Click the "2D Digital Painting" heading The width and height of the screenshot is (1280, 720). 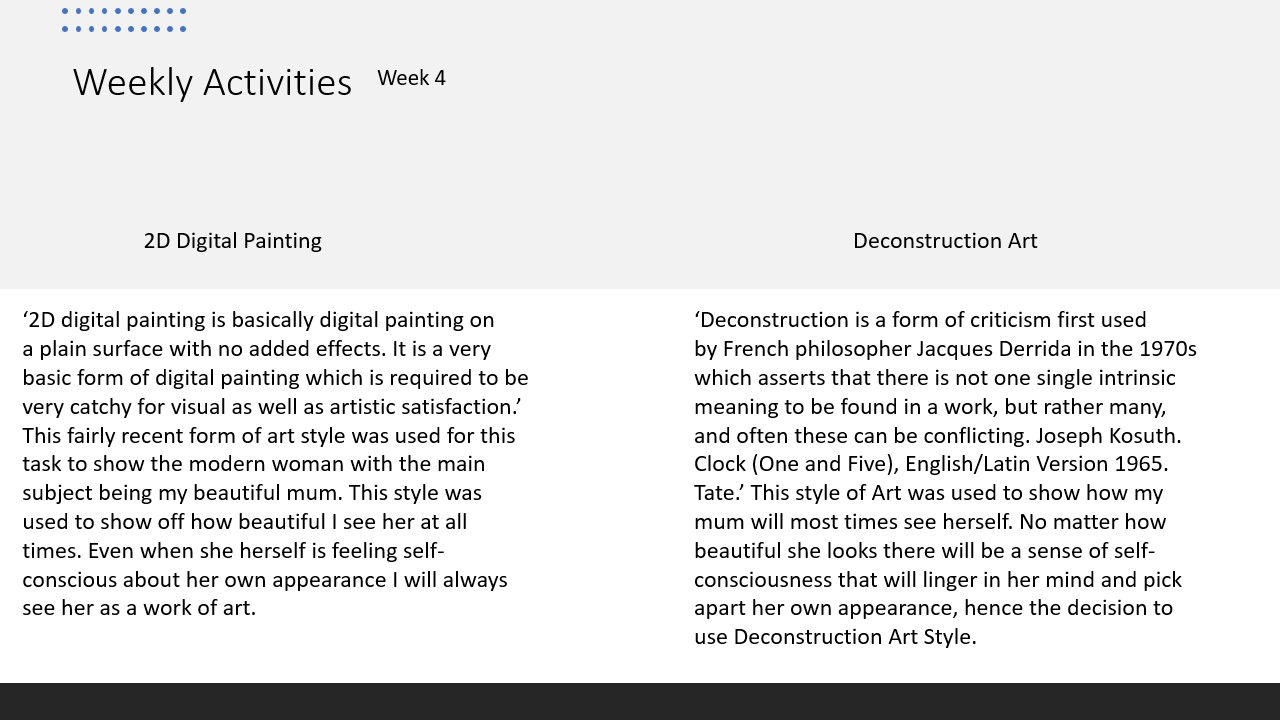click(x=232, y=241)
